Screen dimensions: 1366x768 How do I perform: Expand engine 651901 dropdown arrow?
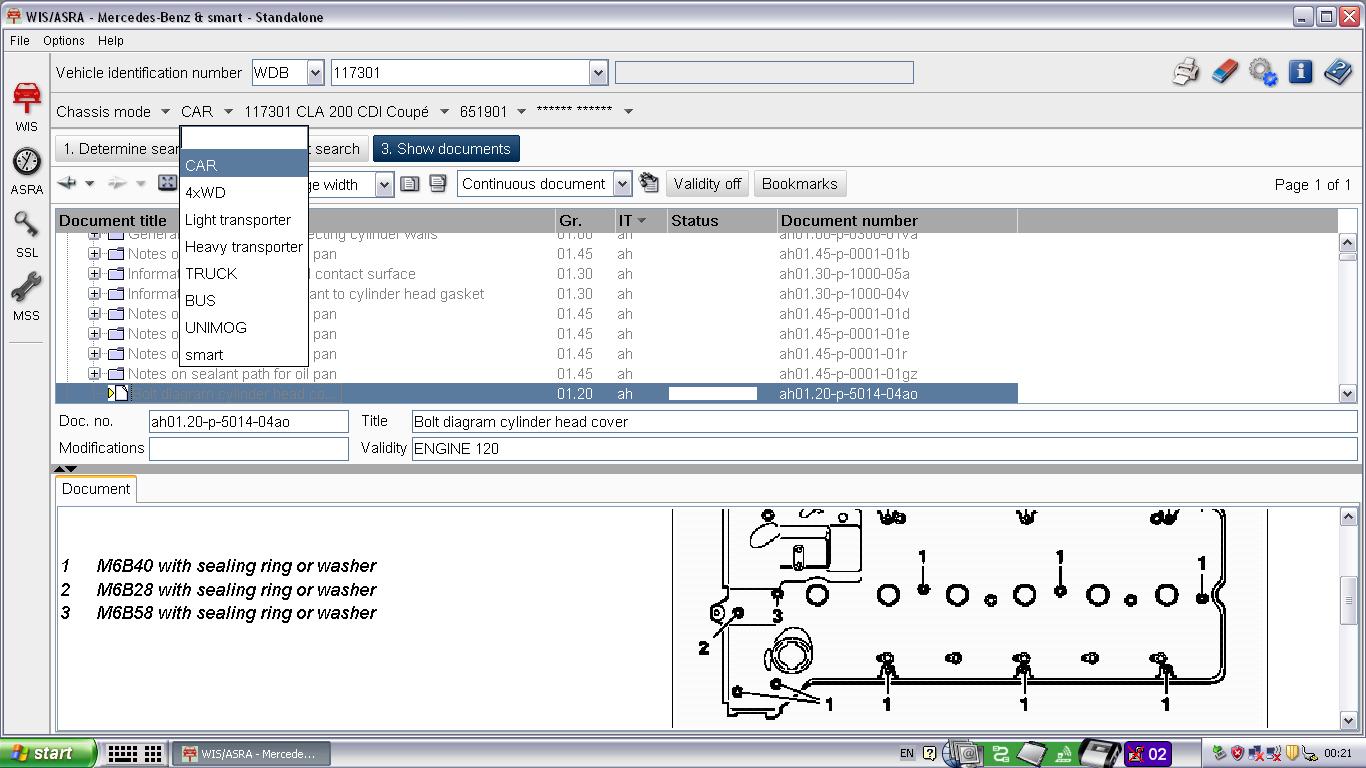pos(521,112)
